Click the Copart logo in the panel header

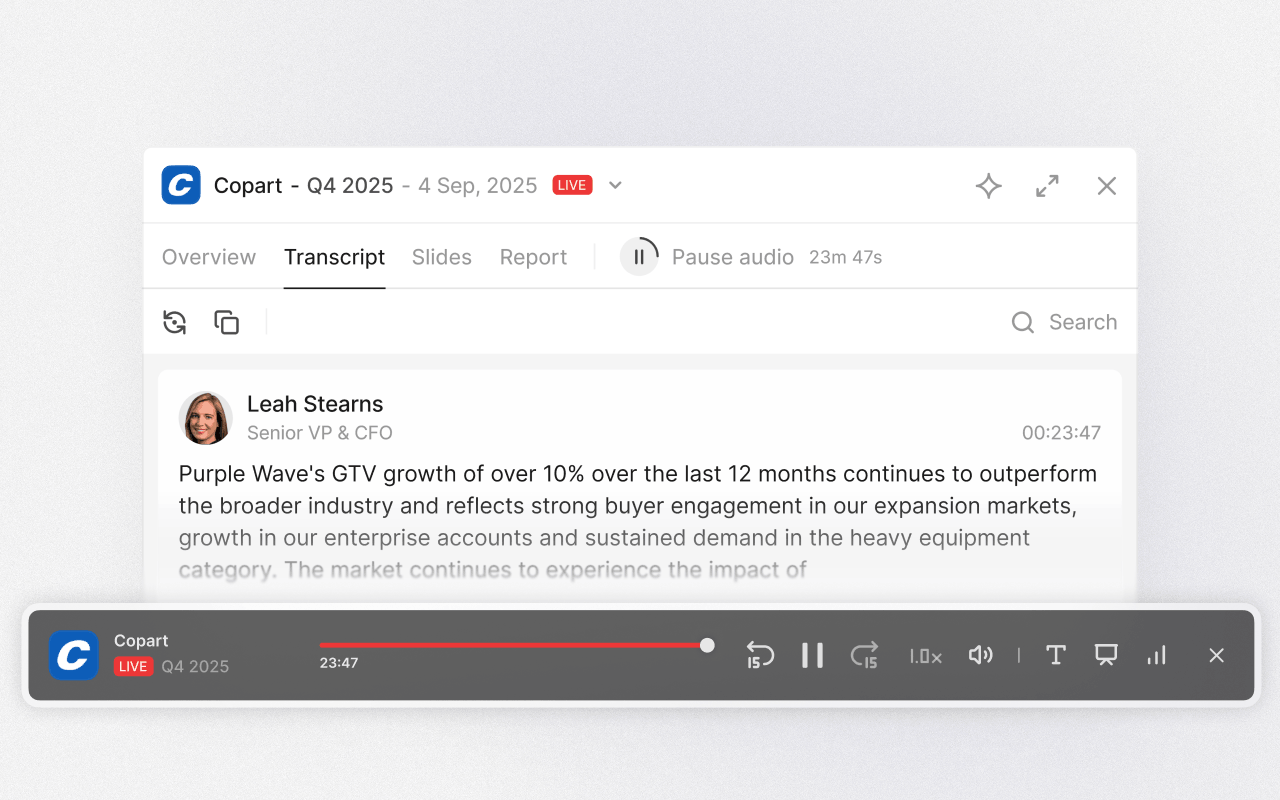(x=181, y=185)
